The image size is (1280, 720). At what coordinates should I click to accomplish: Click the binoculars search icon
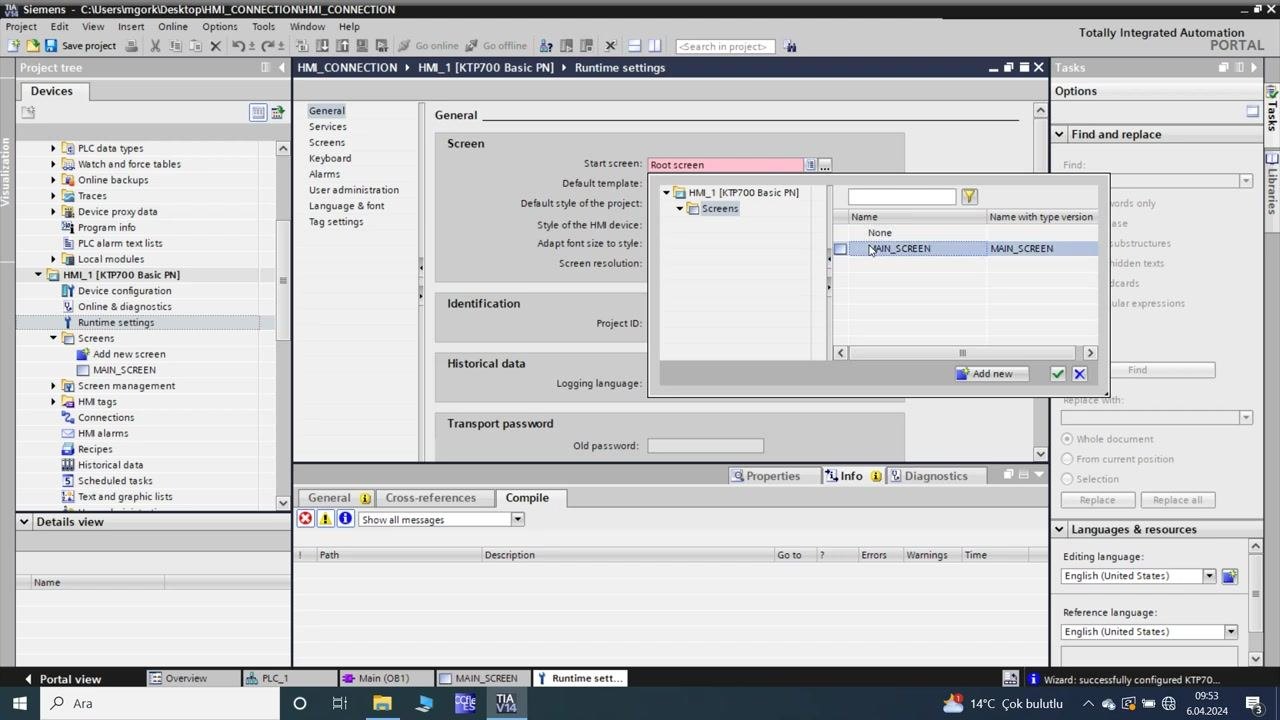[791, 46]
